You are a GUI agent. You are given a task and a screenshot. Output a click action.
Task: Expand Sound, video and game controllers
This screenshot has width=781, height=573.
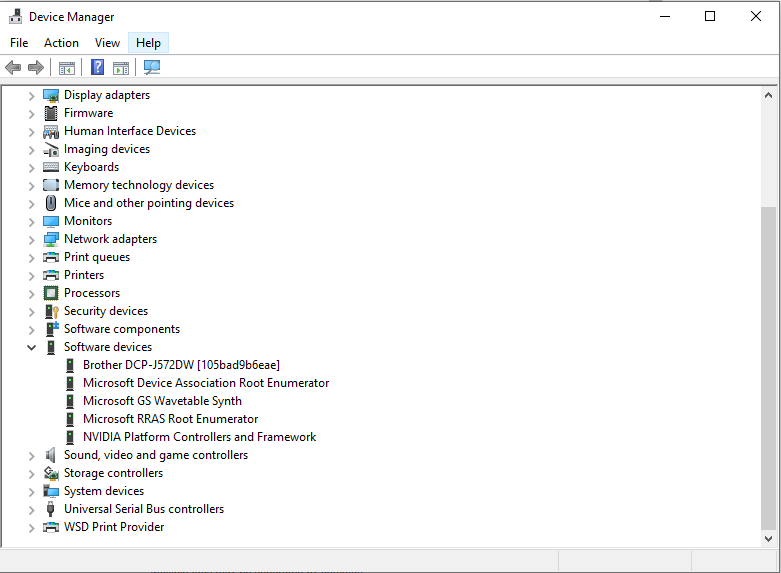click(x=31, y=456)
